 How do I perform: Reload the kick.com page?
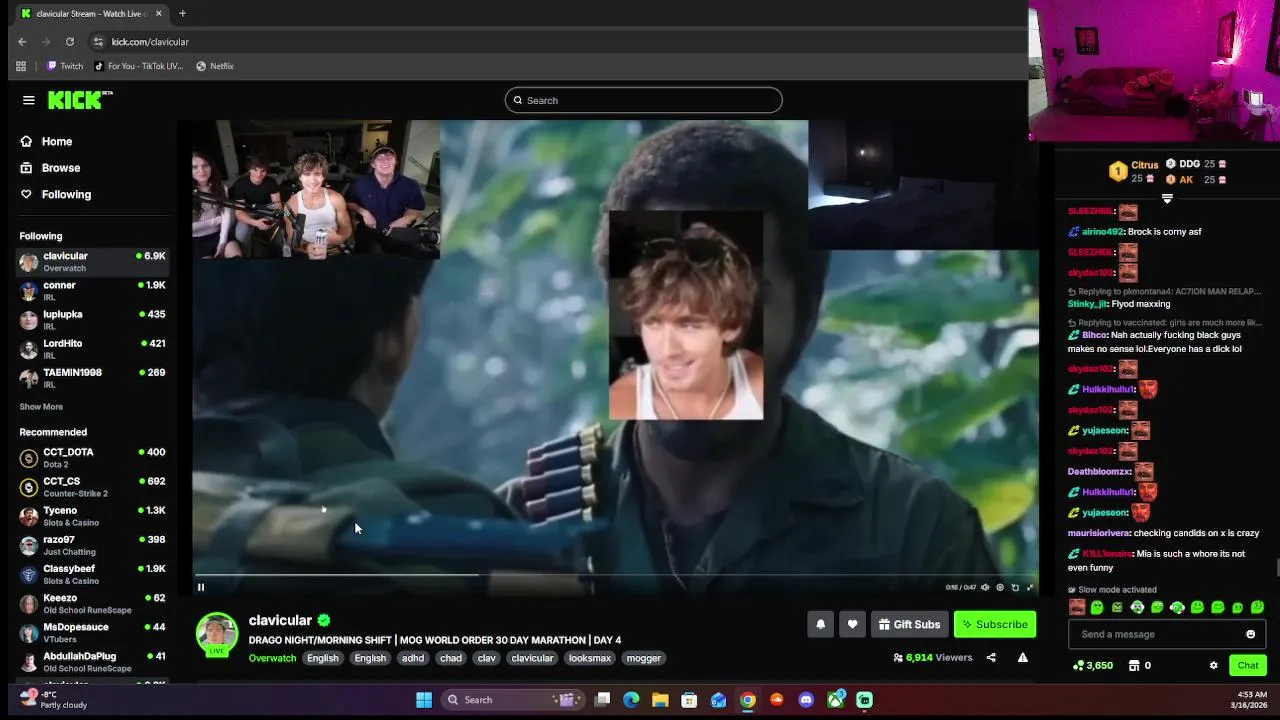(x=70, y=42)
